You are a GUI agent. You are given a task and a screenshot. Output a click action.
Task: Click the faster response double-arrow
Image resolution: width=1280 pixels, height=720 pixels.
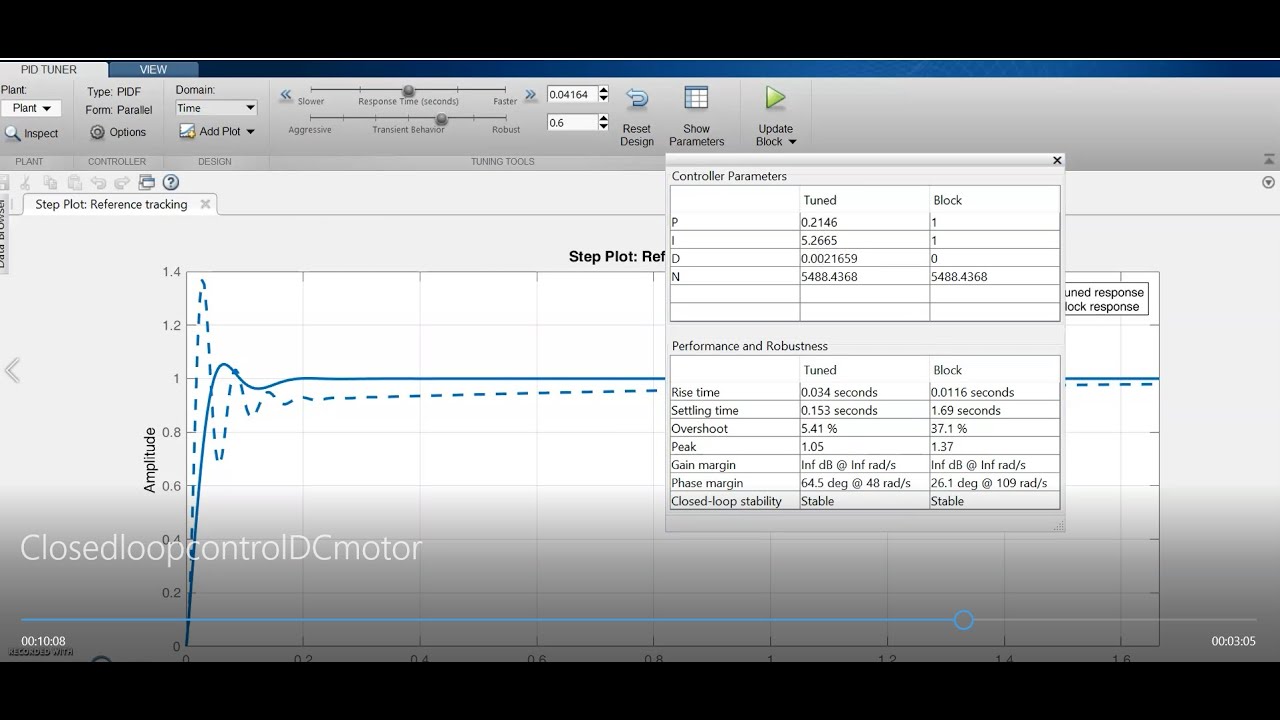(530, 95)
